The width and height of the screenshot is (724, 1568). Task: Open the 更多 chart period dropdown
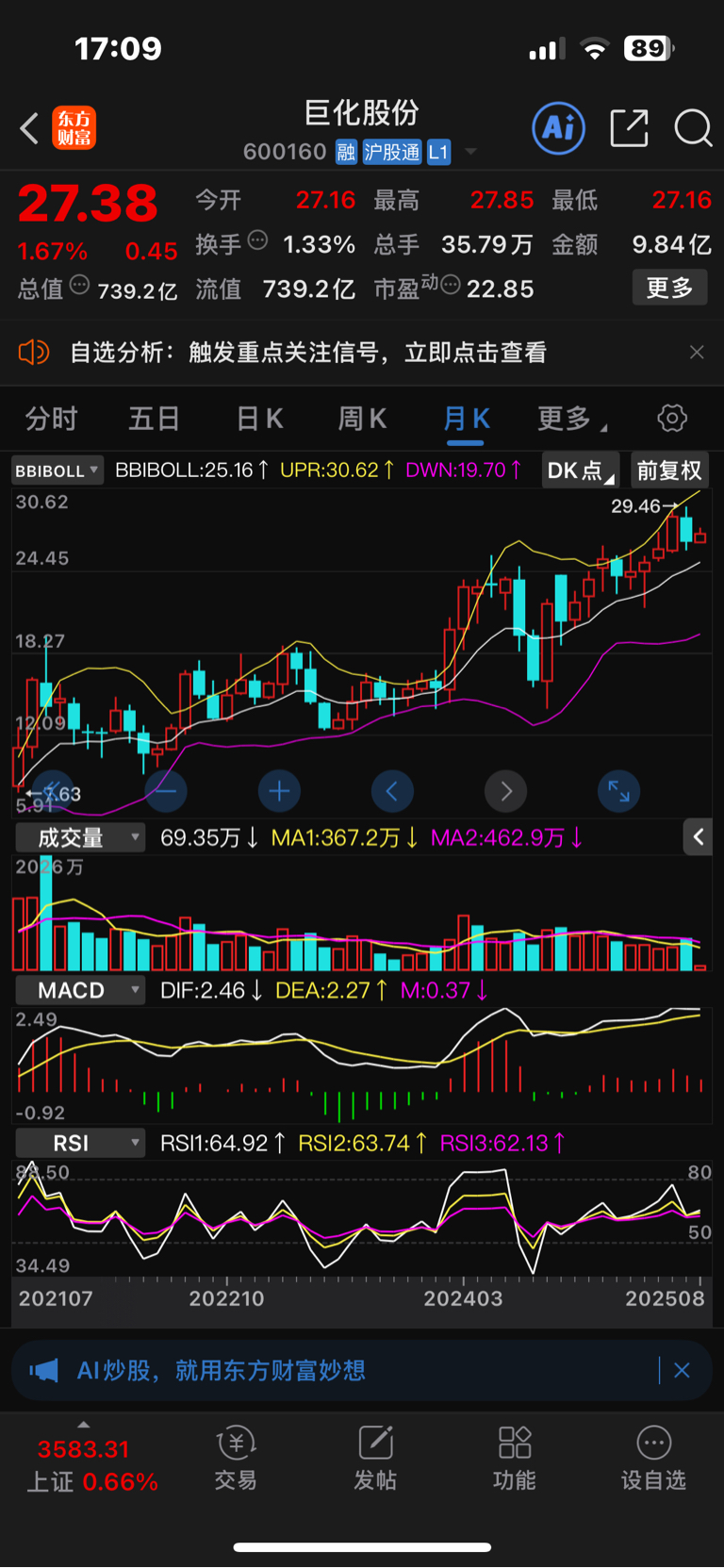coord(572,418)
